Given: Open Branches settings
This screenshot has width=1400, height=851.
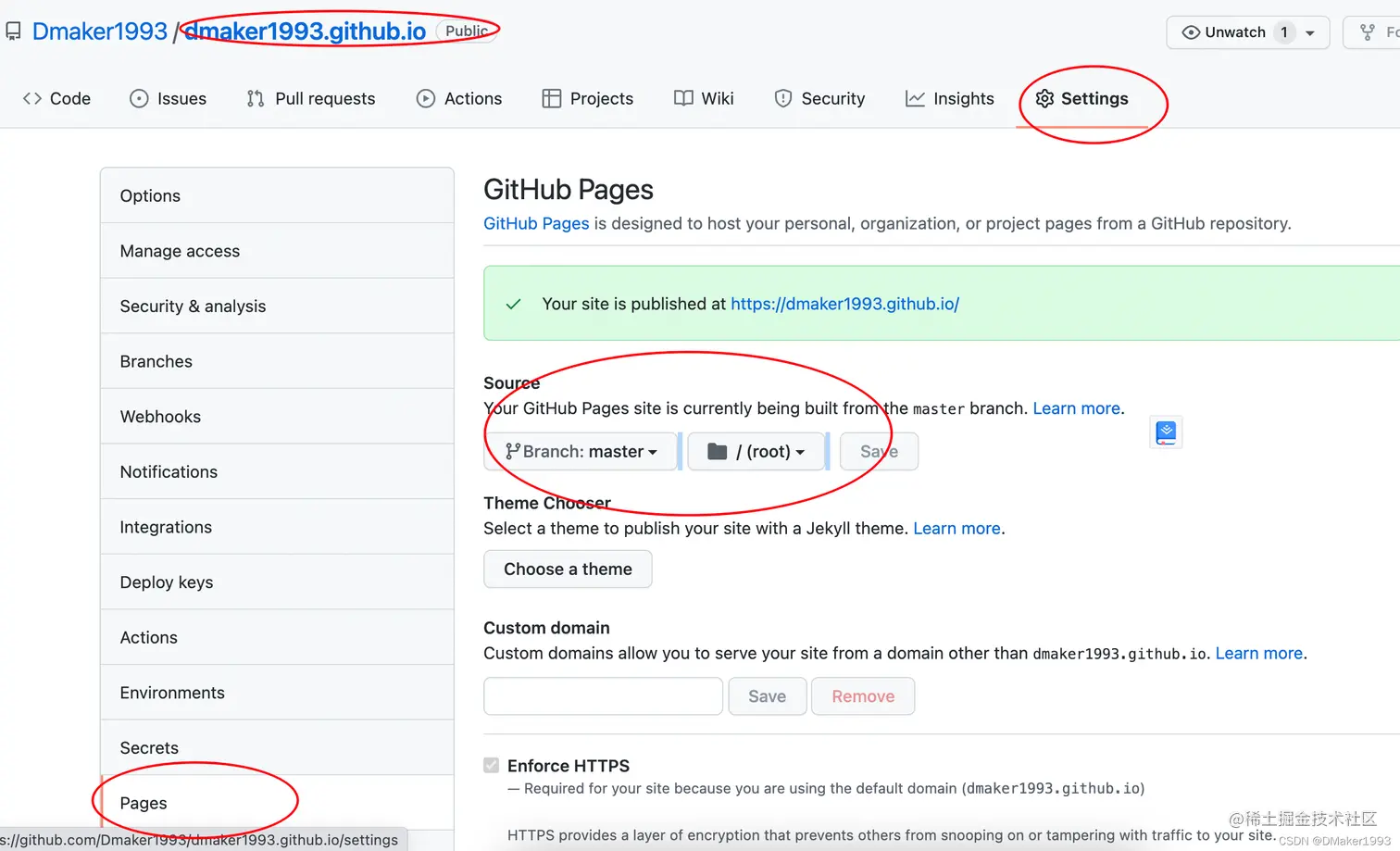Looking at the screenshot, I should pyautogui.click(x=277, y=361).
